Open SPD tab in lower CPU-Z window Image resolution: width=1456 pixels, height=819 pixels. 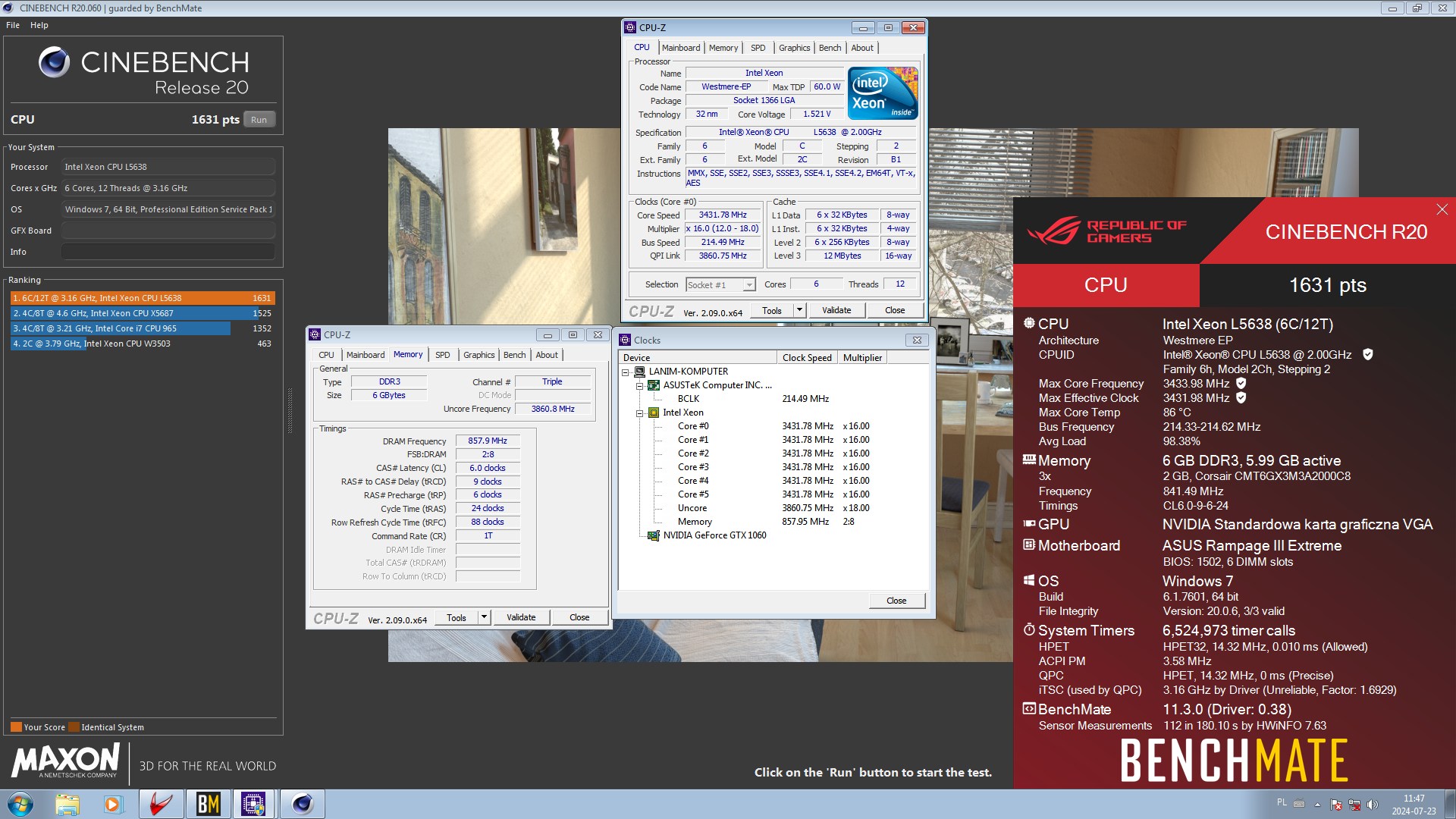tap(442, 355)
